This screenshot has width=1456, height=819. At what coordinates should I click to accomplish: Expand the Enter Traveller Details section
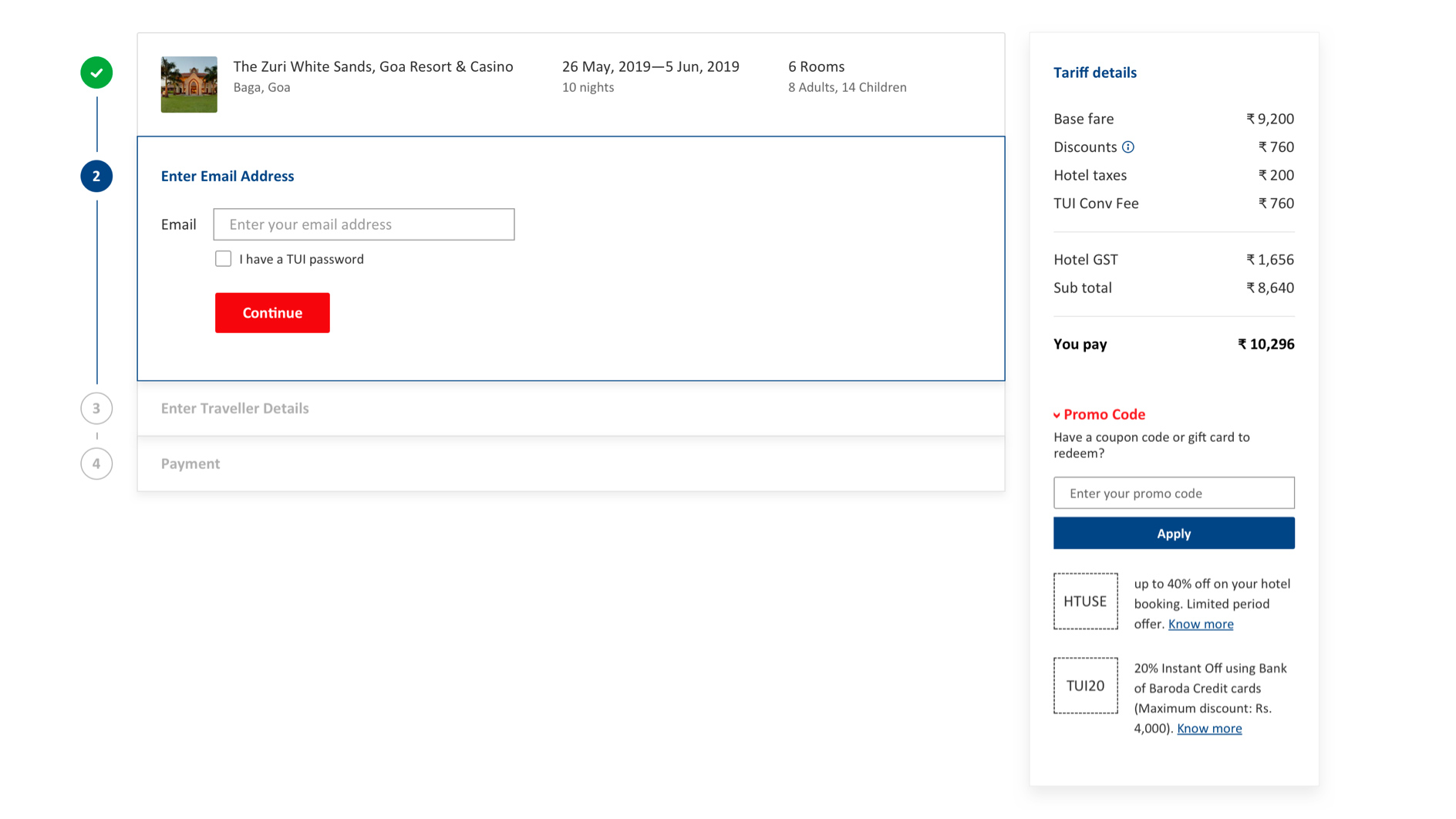coord(234,409)
